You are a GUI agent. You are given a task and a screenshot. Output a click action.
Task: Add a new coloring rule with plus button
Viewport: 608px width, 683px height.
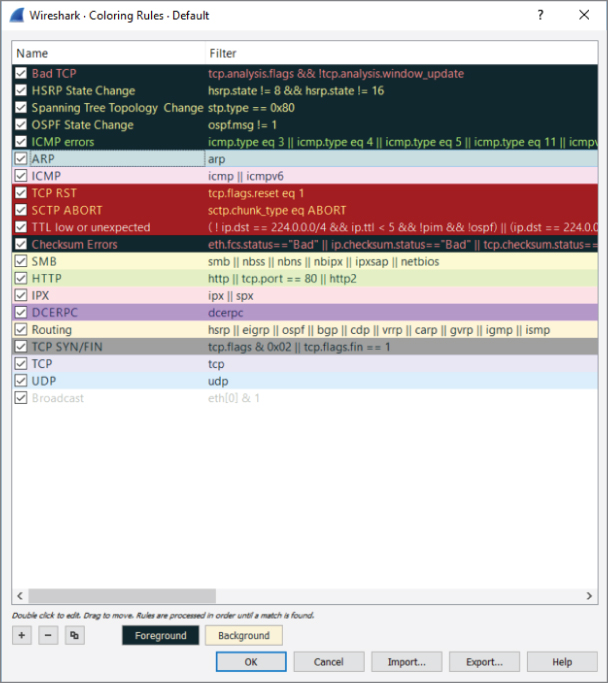pos(21,636)
